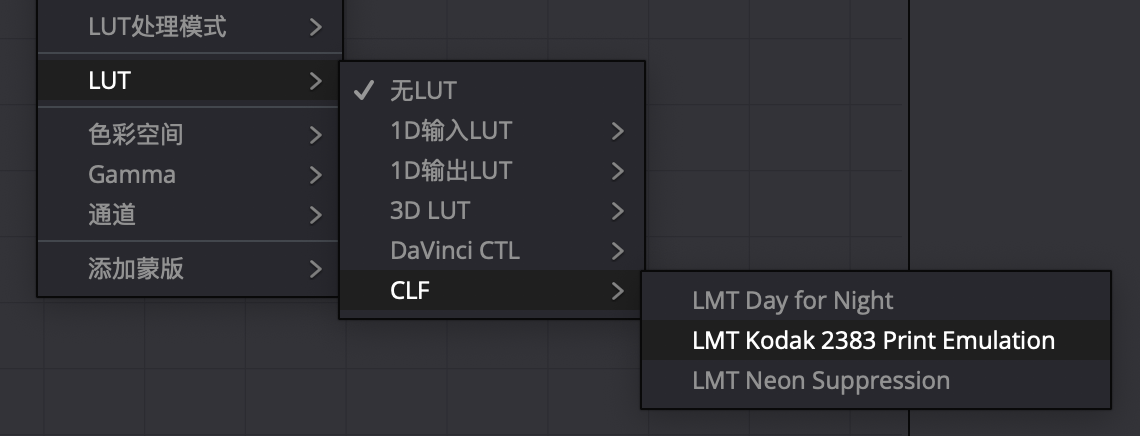Image resolution: width=1140 pixels, height=436 pixels.
Task: Open the LUT处理模式 submenu
Action: coord(157,27)
